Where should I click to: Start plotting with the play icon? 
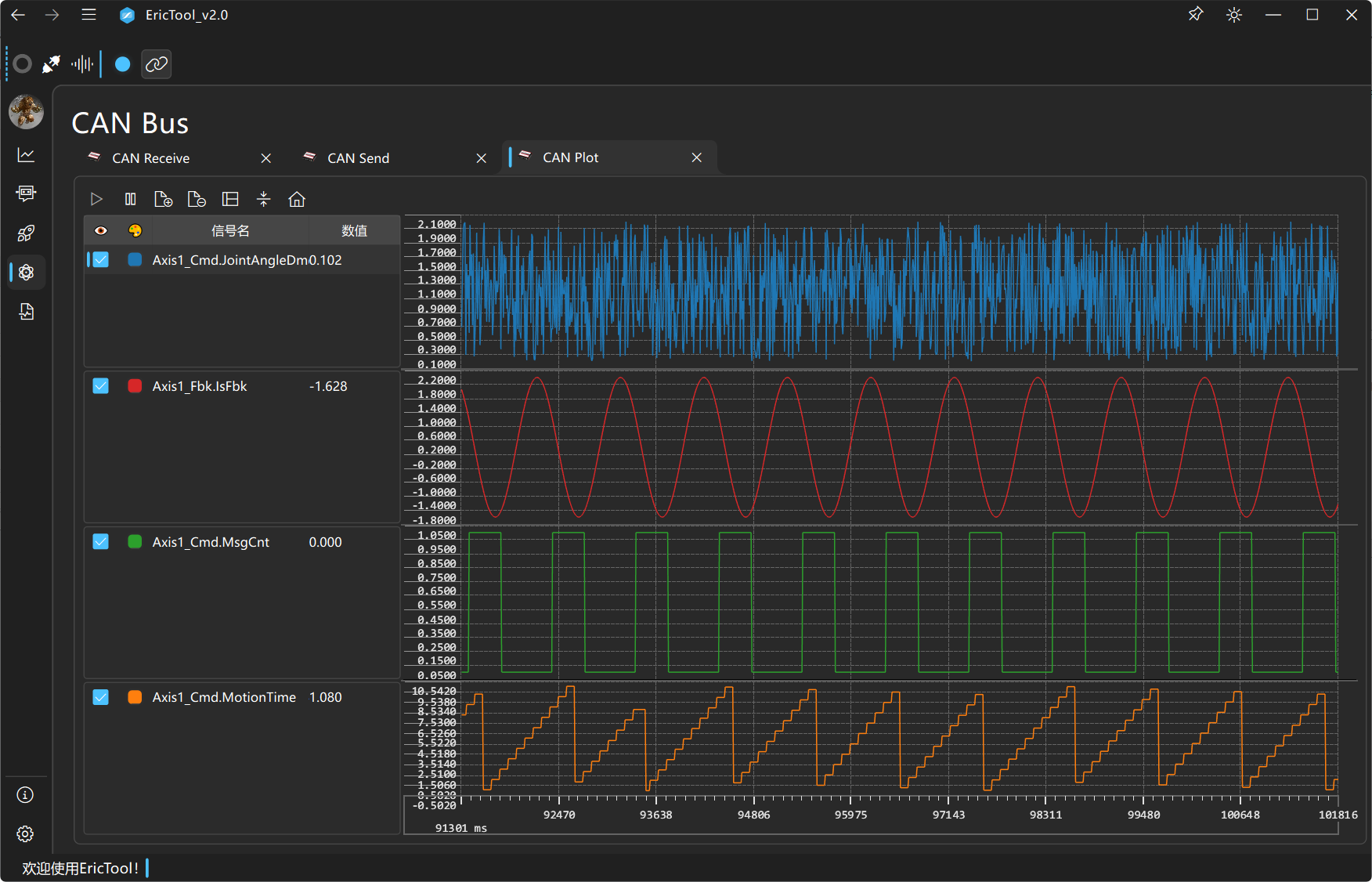pos(96,200)
